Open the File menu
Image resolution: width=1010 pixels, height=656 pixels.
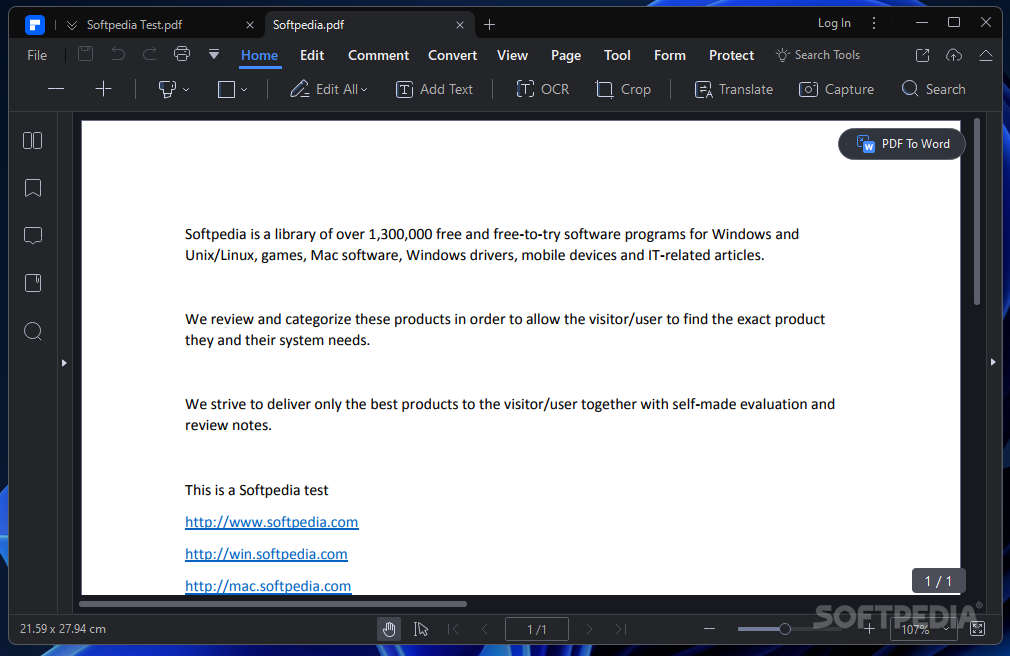(x=37, y=55)
